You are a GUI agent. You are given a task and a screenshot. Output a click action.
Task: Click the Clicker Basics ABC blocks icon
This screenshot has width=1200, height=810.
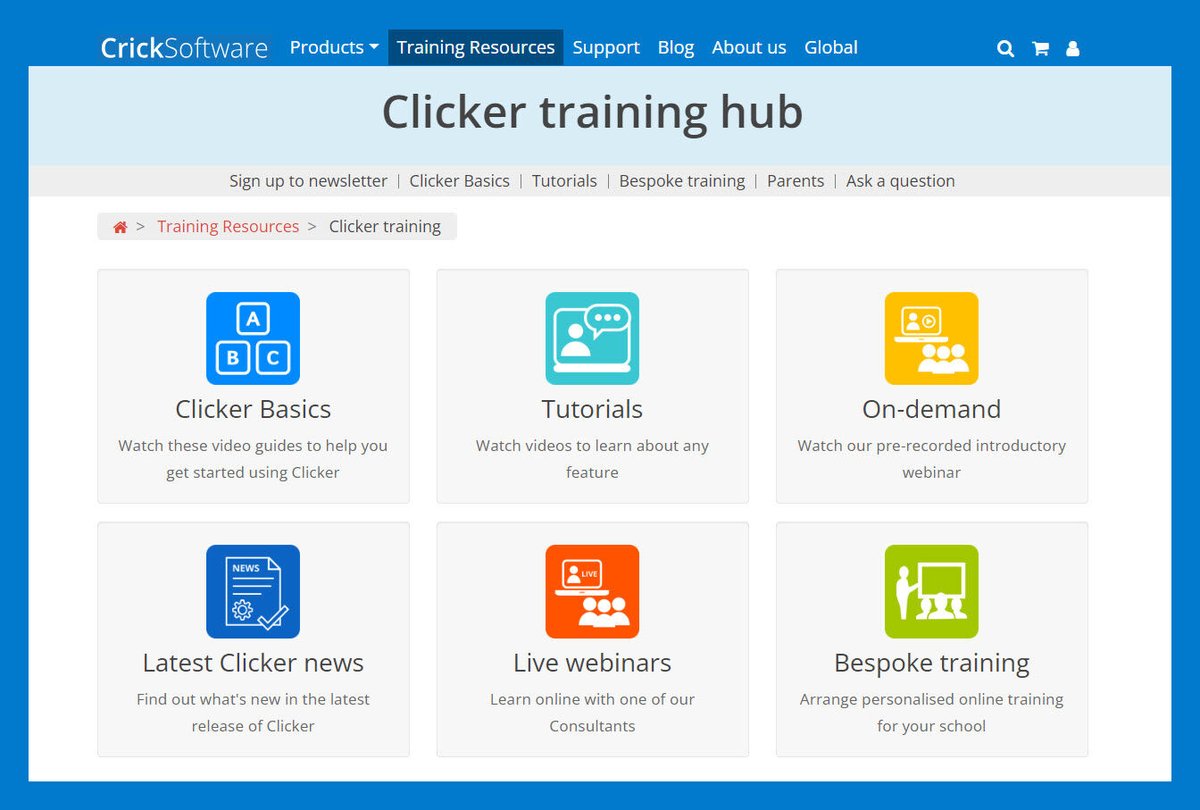pyautogui.click(x=252, y=338)
